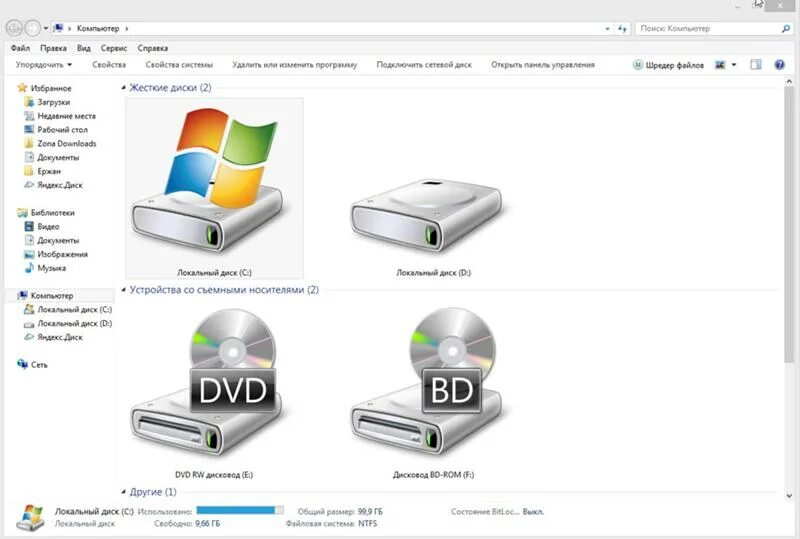Screen dimensions: 800x539
Task: Open Видео library
Action: (x=42, y=226)
